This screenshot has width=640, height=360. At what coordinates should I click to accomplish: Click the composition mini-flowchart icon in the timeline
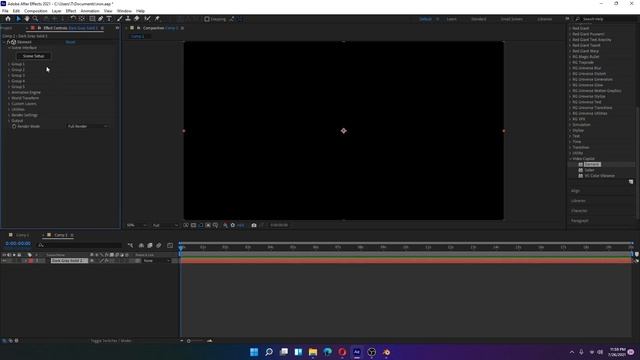tap(131, 245)
